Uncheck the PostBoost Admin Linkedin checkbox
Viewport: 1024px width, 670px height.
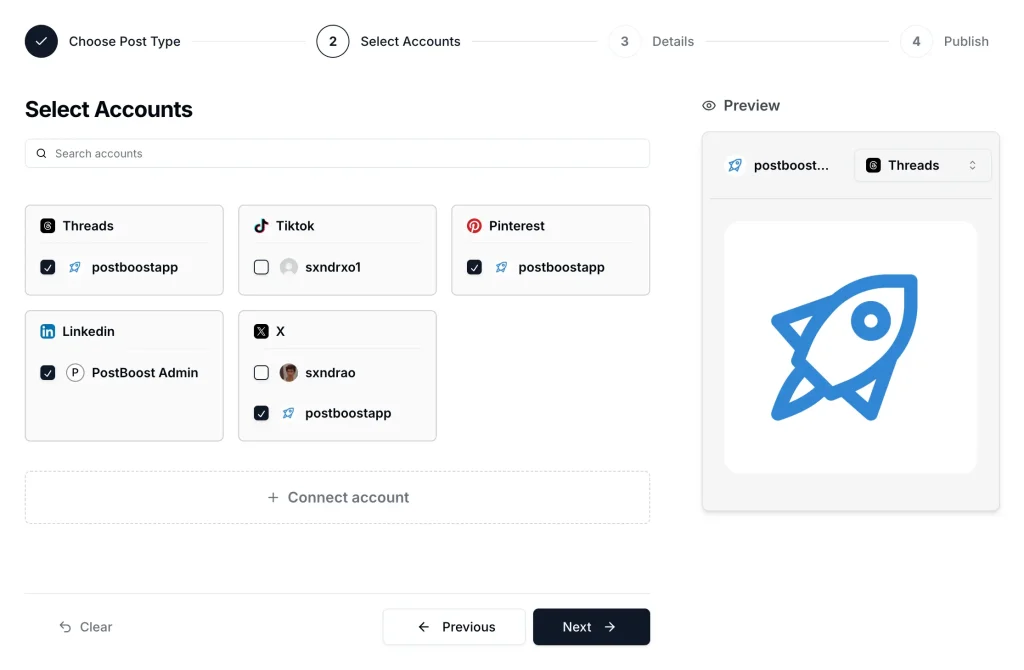[x=48, y=373]
